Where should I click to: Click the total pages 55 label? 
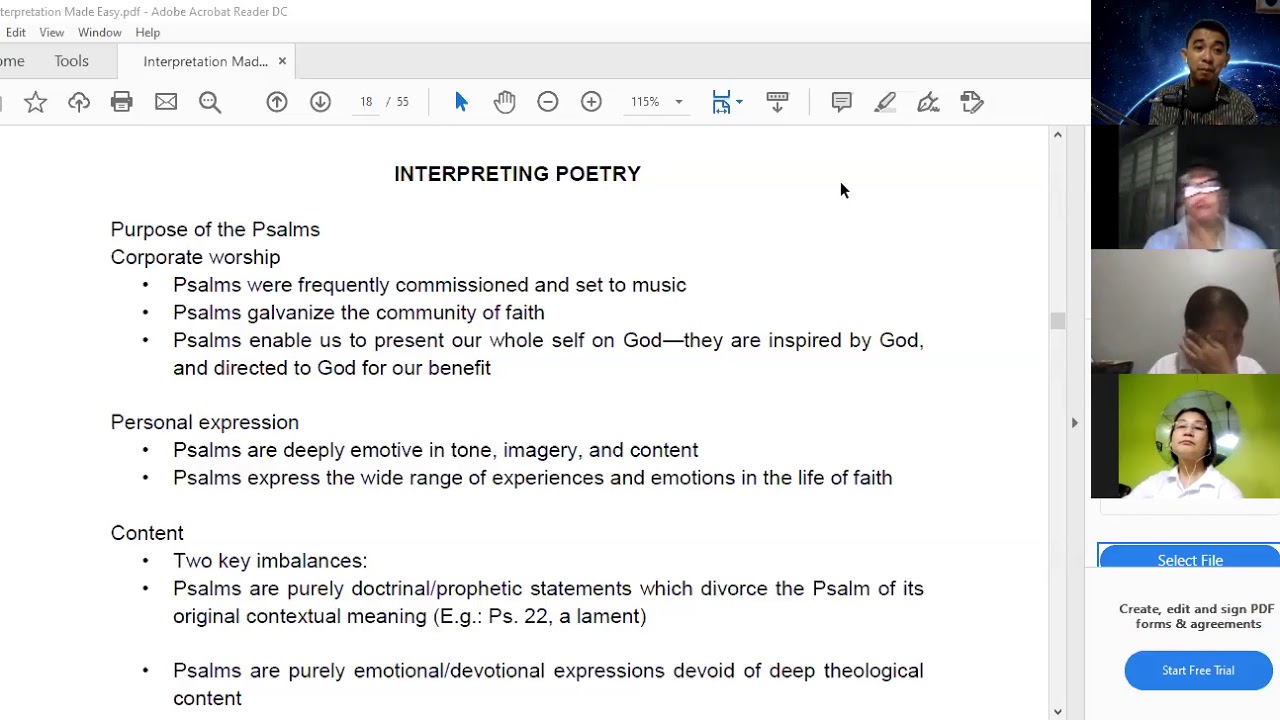[403, 102]
